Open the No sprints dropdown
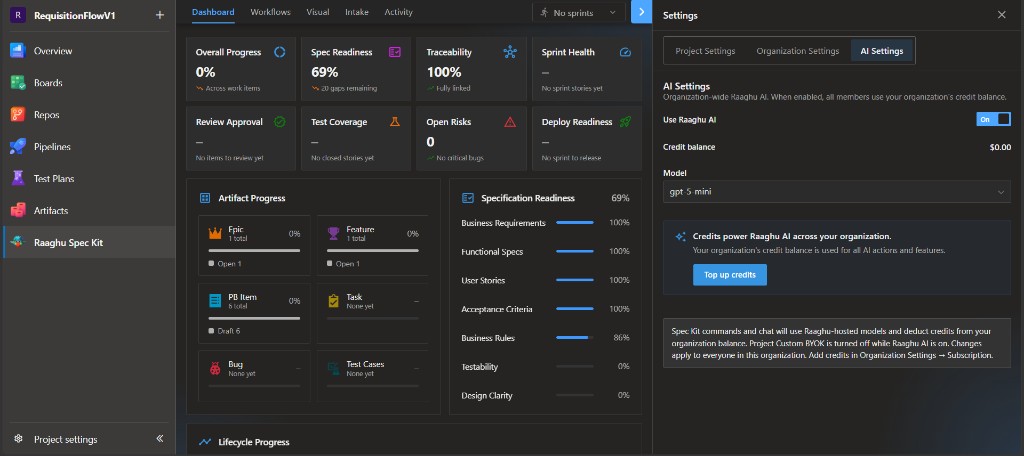Image resolution: width=1024 pixels, height=456 pixels. point(579,12)
